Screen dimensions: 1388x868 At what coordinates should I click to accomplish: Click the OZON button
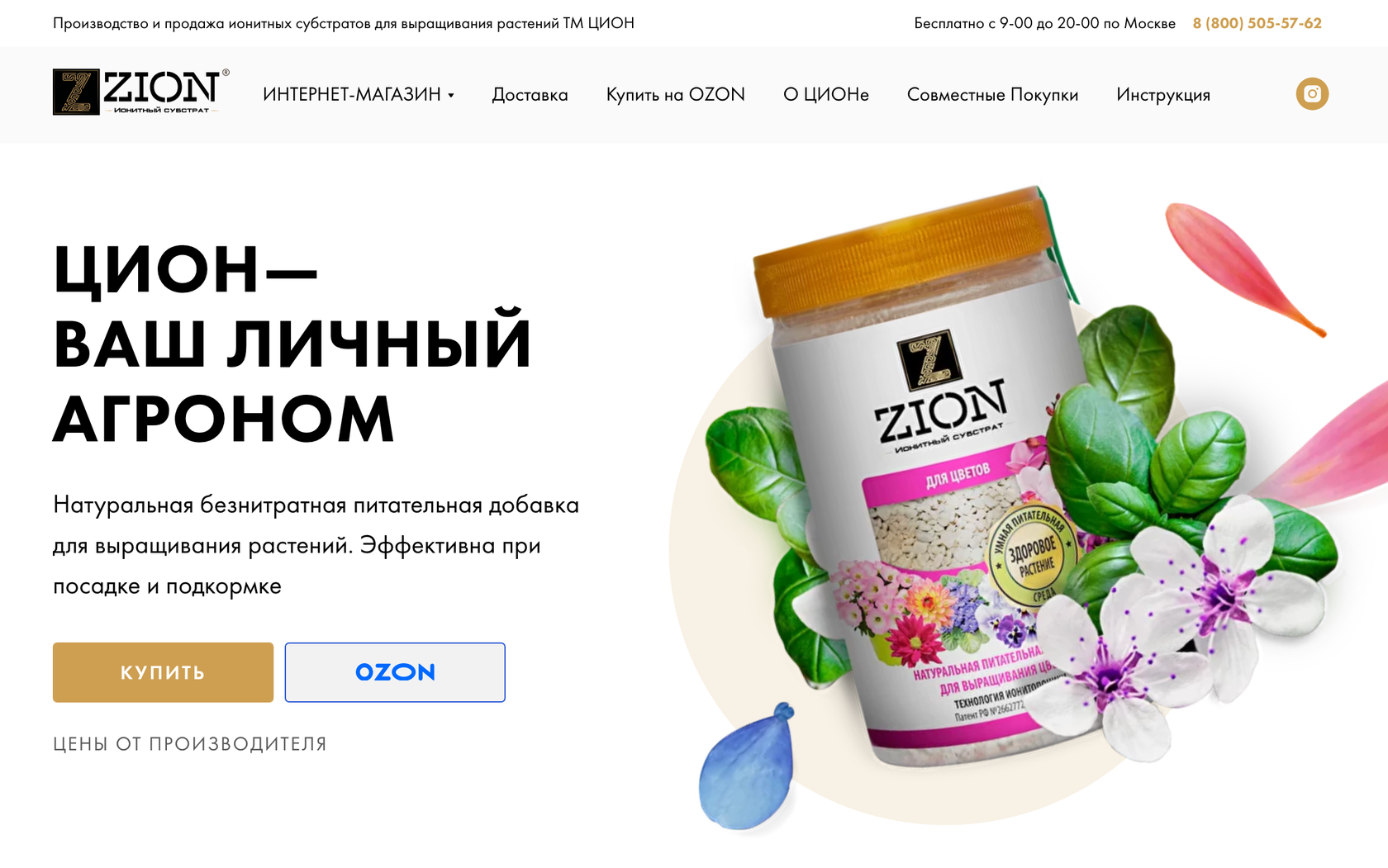point(395,672)
